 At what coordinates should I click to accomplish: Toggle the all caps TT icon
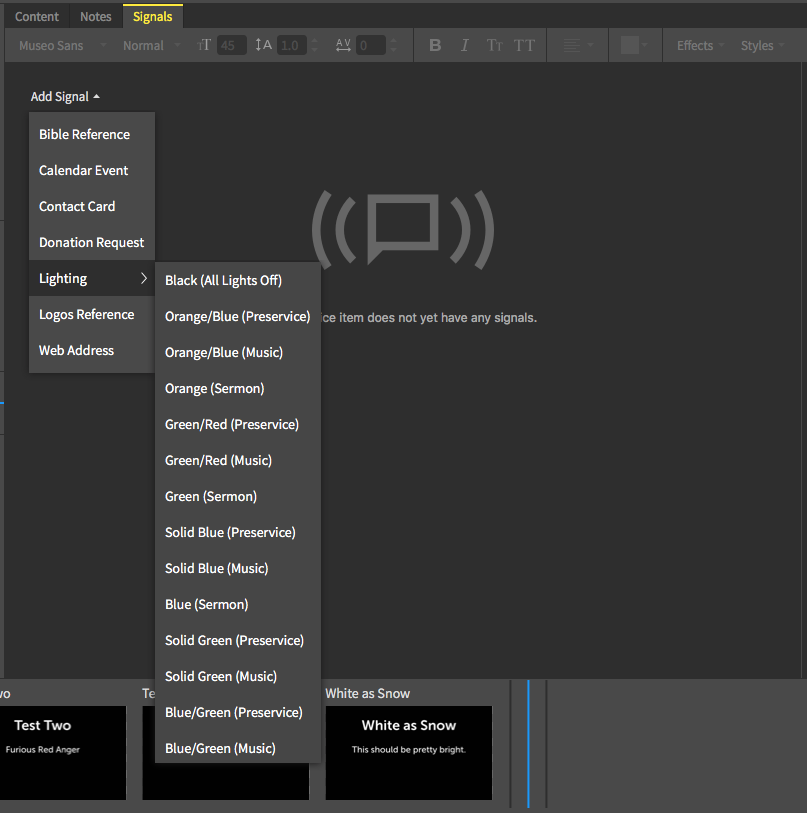pyautogui.click(x=524, y=46)
